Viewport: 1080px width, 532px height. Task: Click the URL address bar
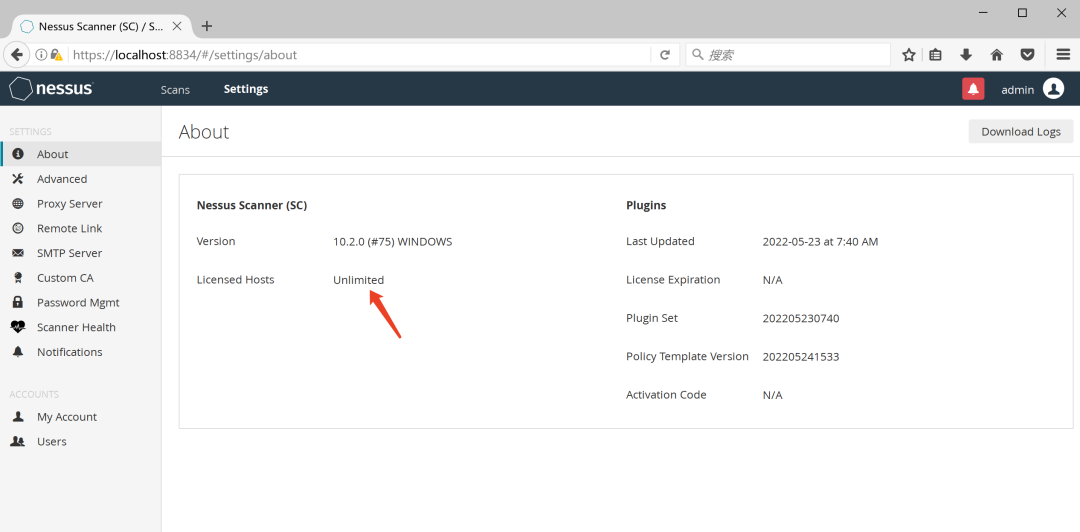(358, 54)
